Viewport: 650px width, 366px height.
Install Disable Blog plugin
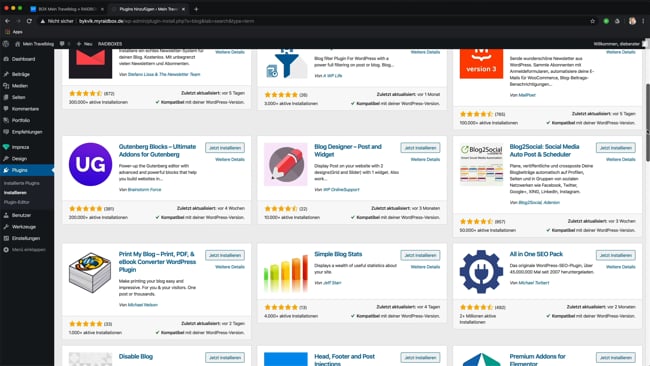pyautogui.click(x=225, y=358)
